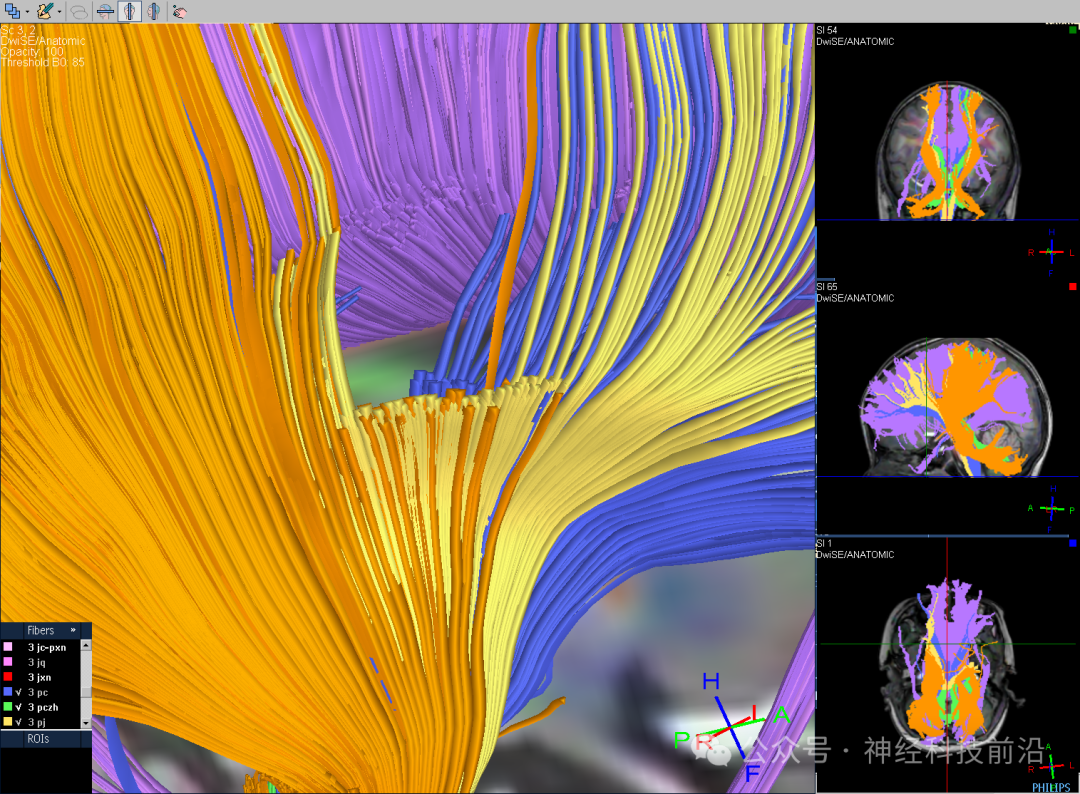Click the coronal brain thumbnail view SI 54
Screen dimensions: 1080x794
point(946,151)
